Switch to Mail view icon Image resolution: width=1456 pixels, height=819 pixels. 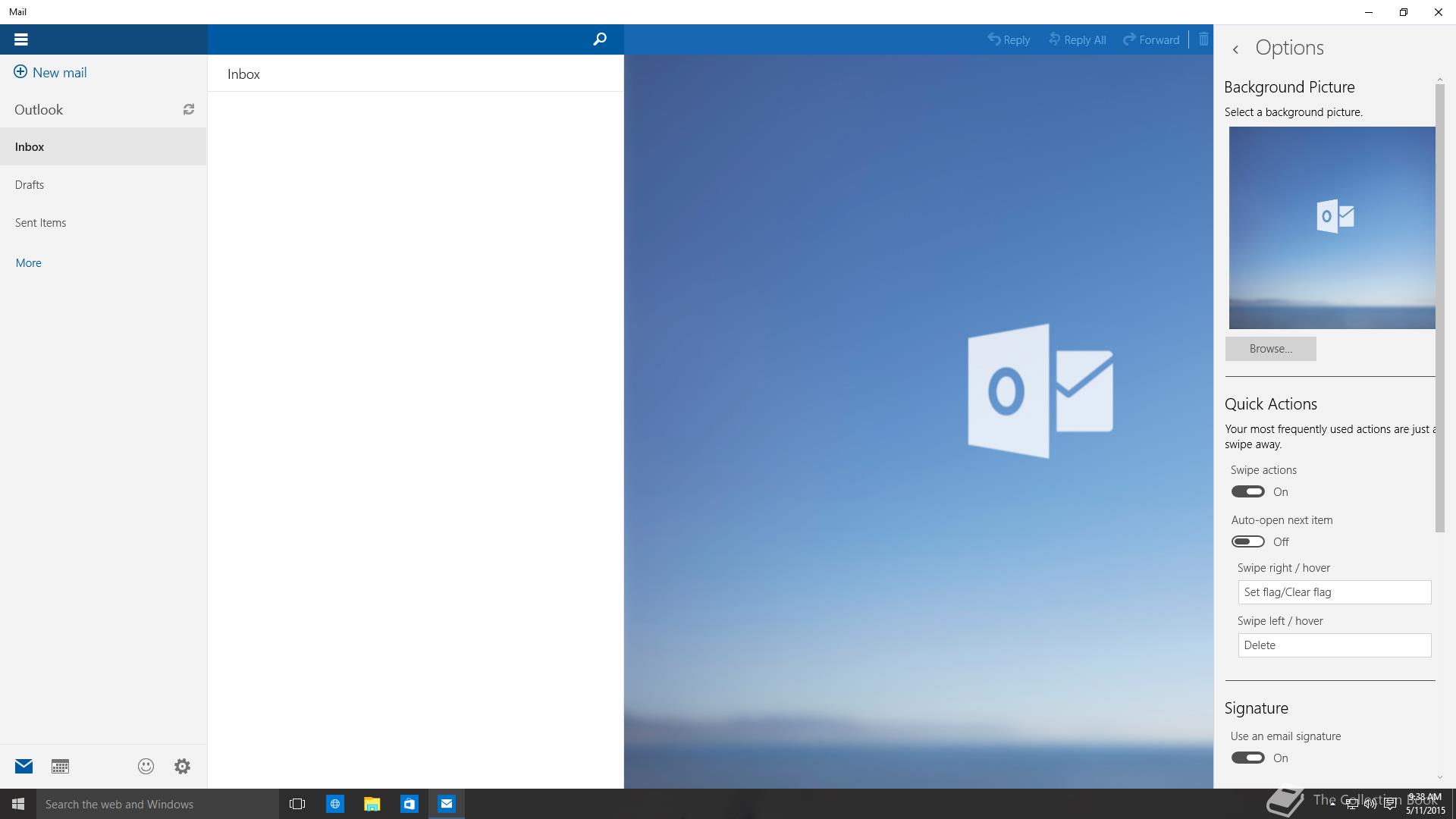(24, 766)
